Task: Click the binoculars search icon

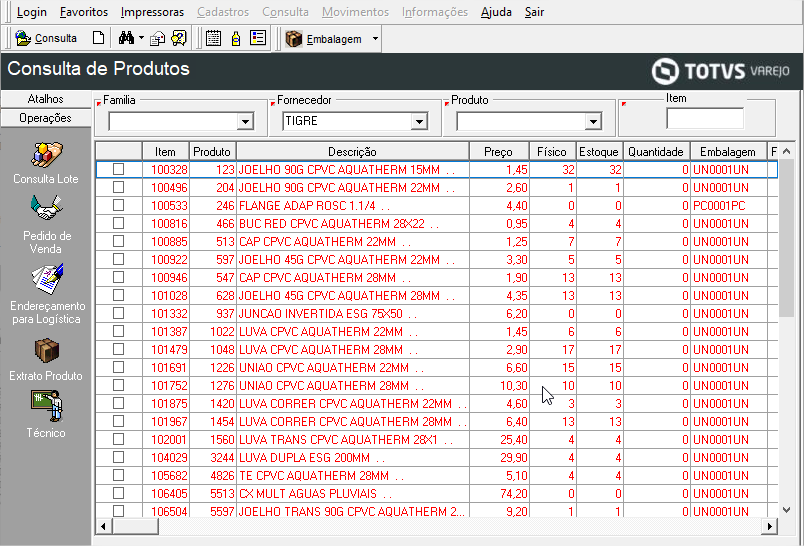Action: coord(126,38)
